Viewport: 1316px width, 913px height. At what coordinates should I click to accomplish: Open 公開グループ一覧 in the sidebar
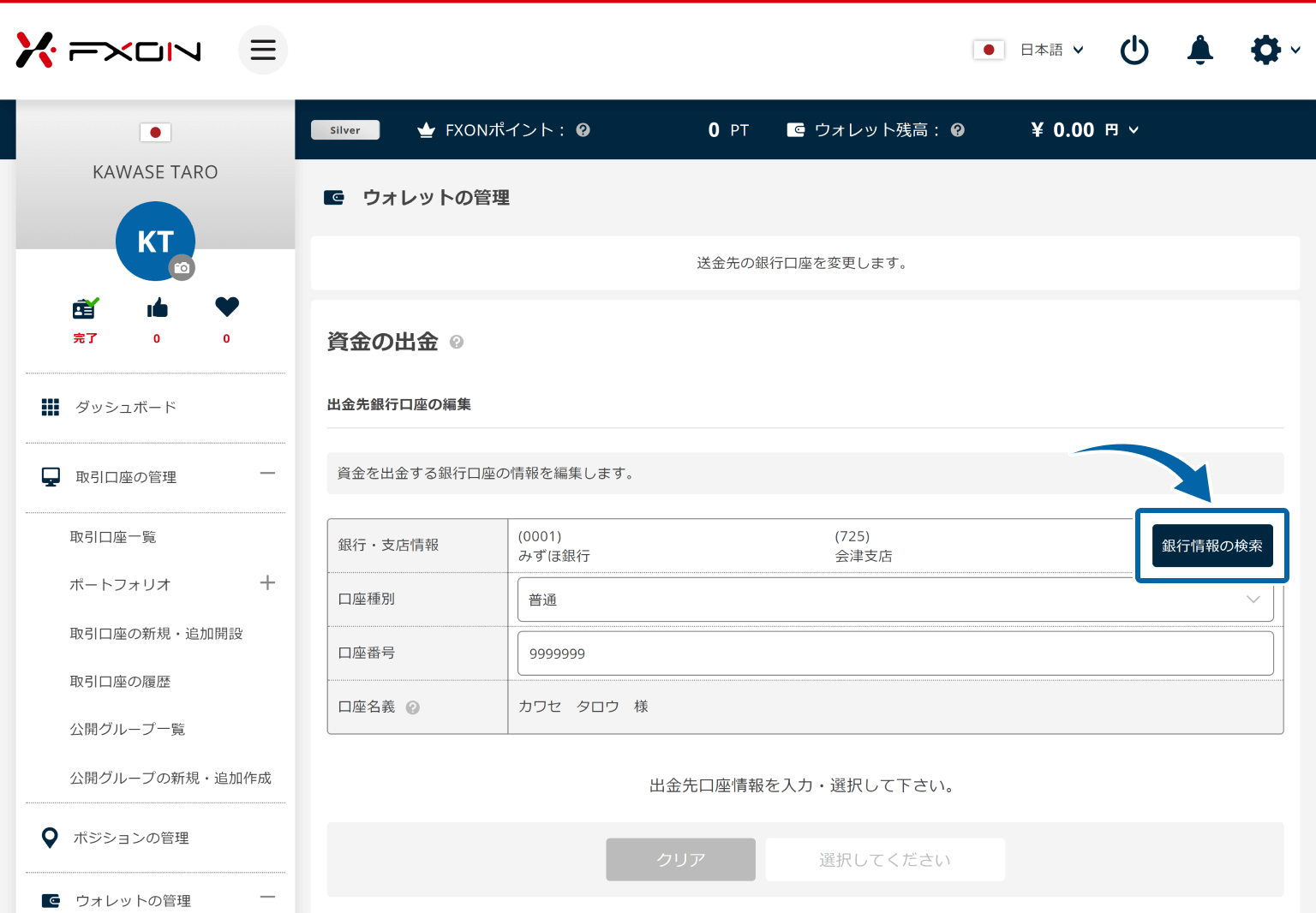click(x=128, y=730)
